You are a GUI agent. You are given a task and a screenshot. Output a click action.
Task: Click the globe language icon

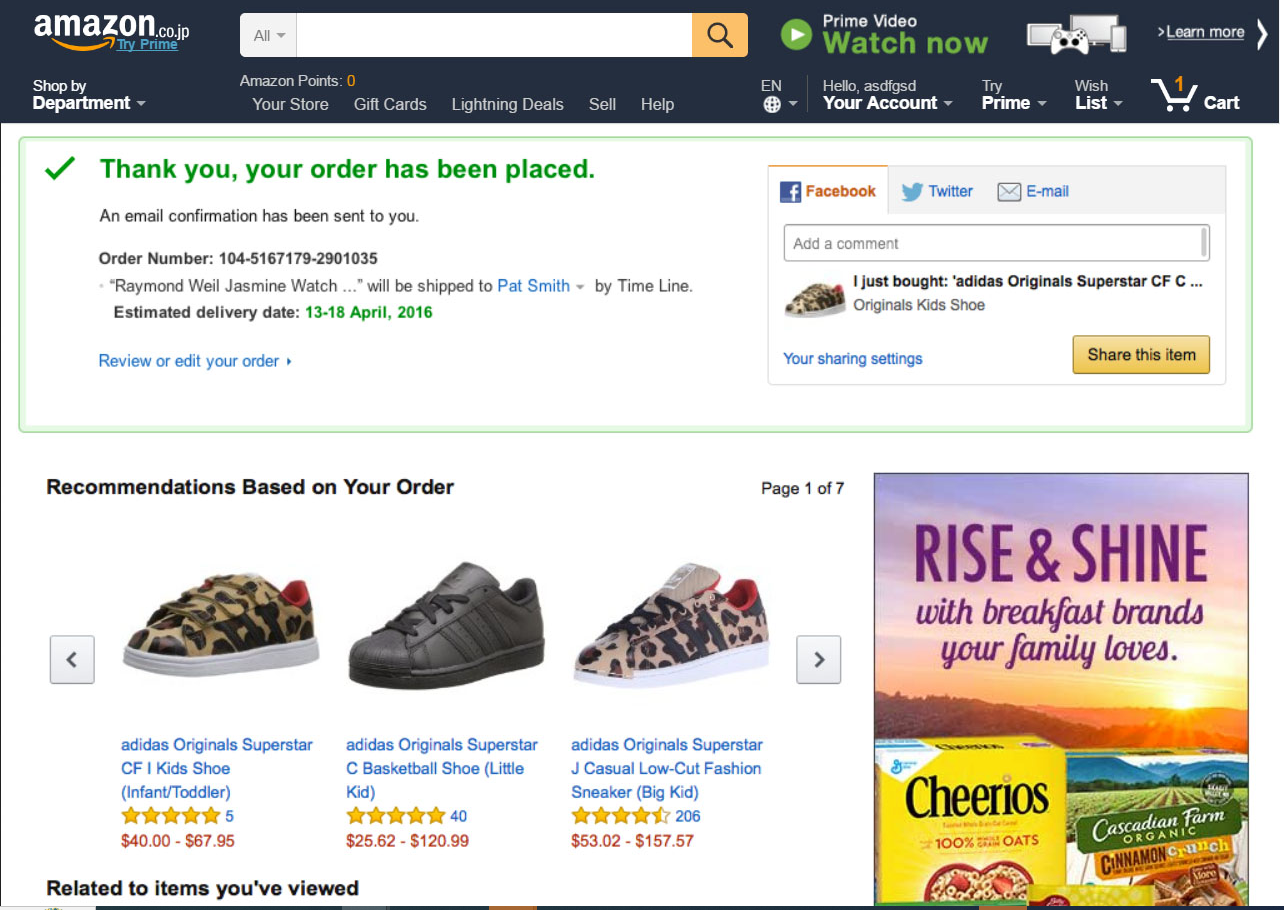772,104
